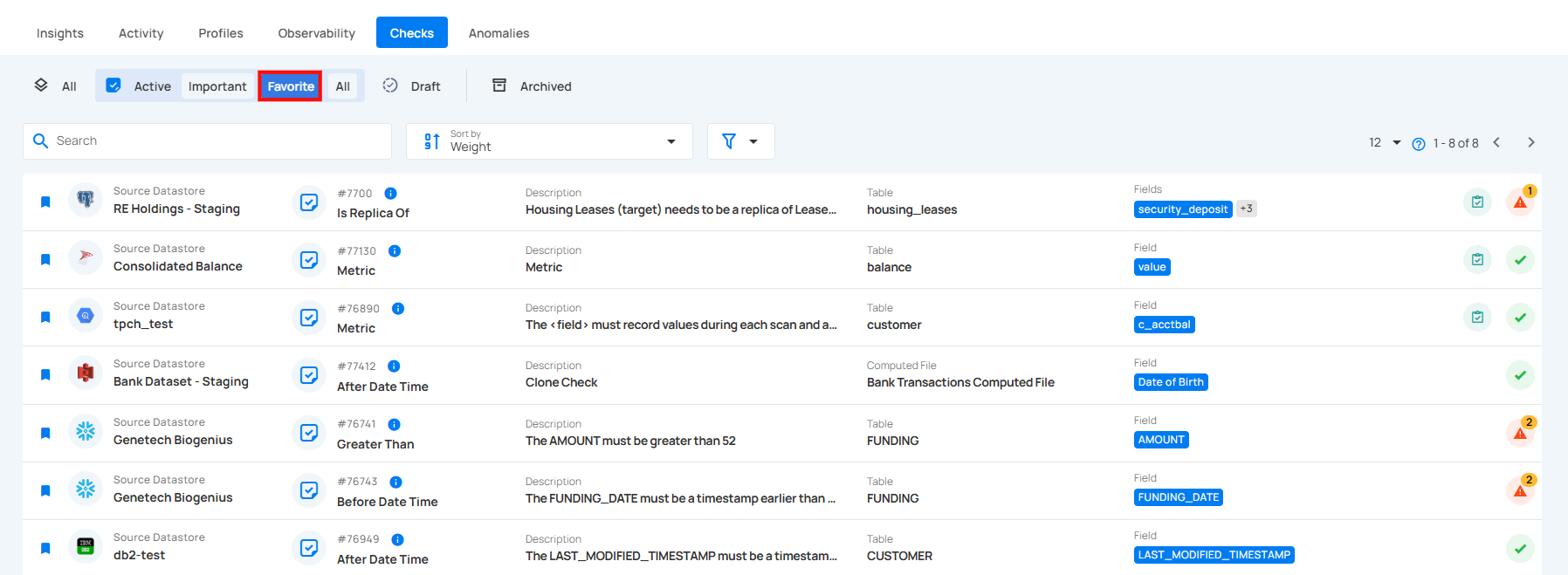1568x575 pixels.
Task: Click the Search input field
Action: 207,141
